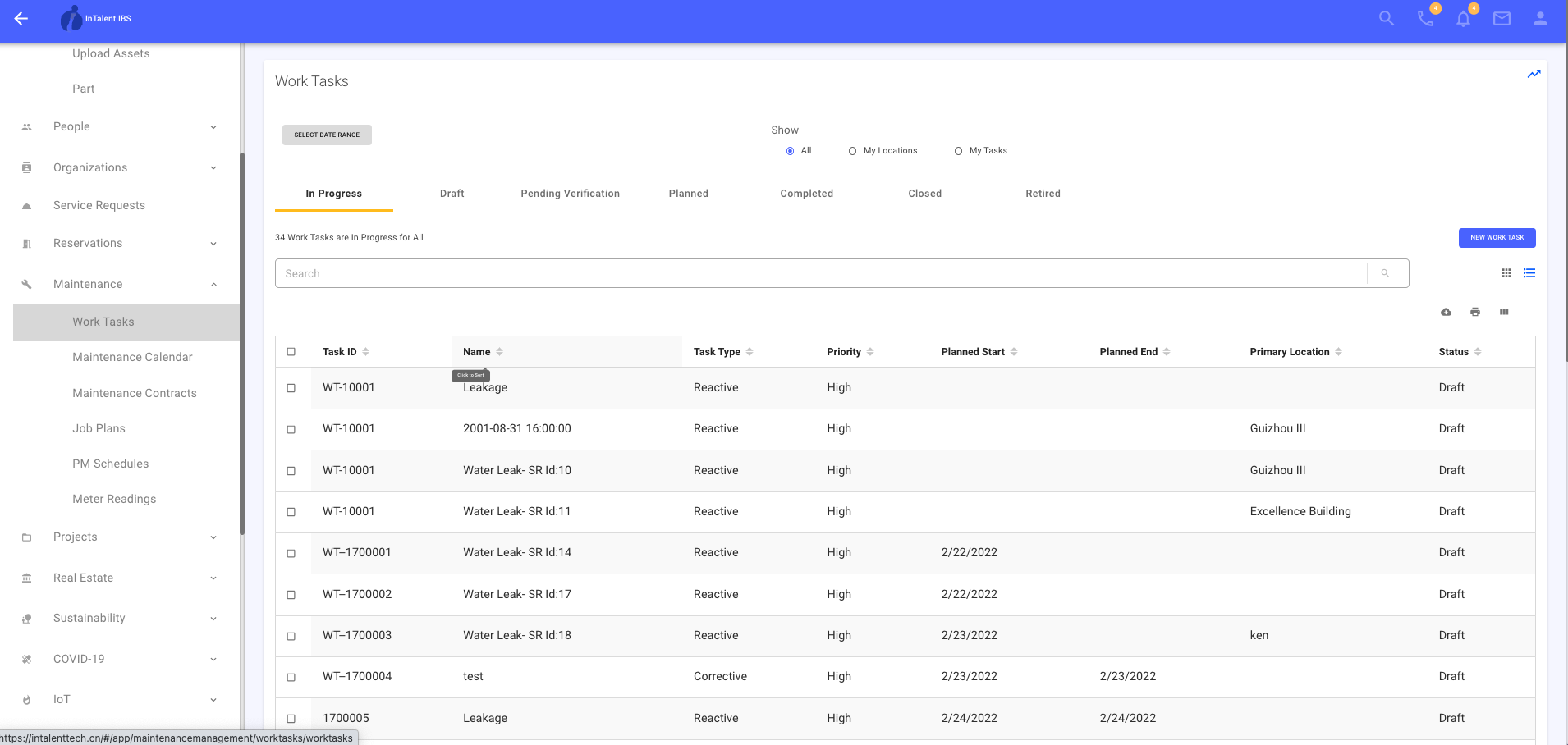Open Job Plans in sidebar

click(99, 428)
